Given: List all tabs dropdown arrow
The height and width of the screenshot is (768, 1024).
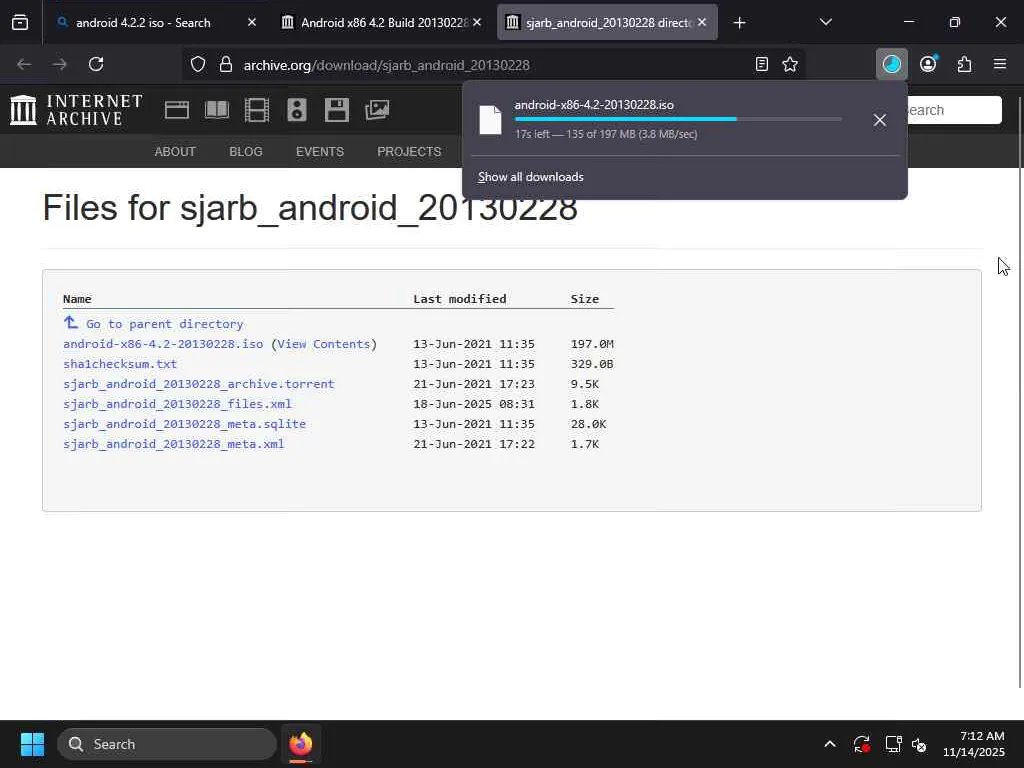Looking at the screenshot, I should tap(825, 22).
